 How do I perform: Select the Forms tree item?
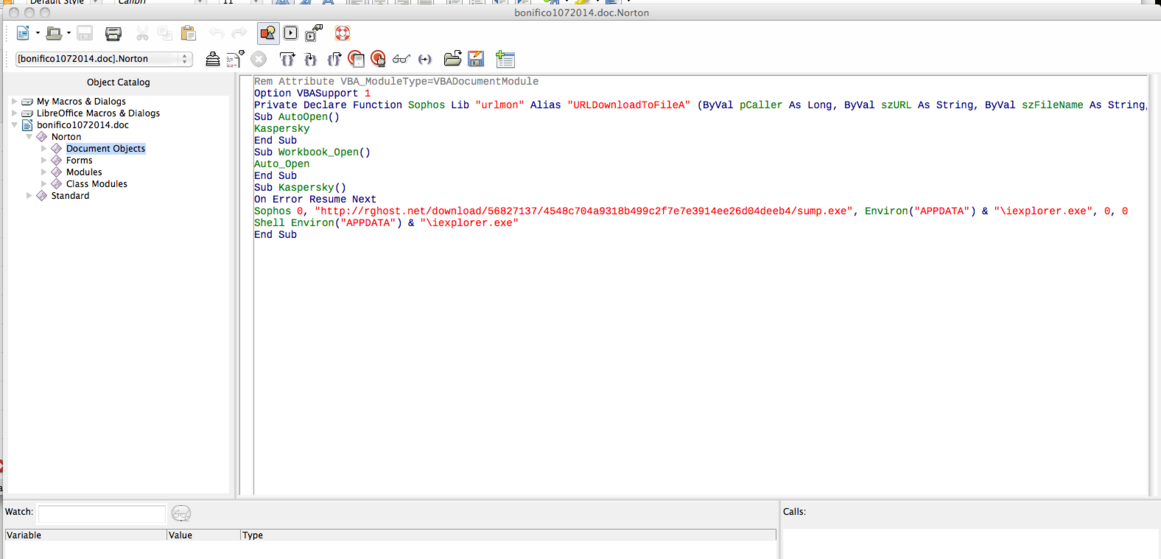[79, 161]
